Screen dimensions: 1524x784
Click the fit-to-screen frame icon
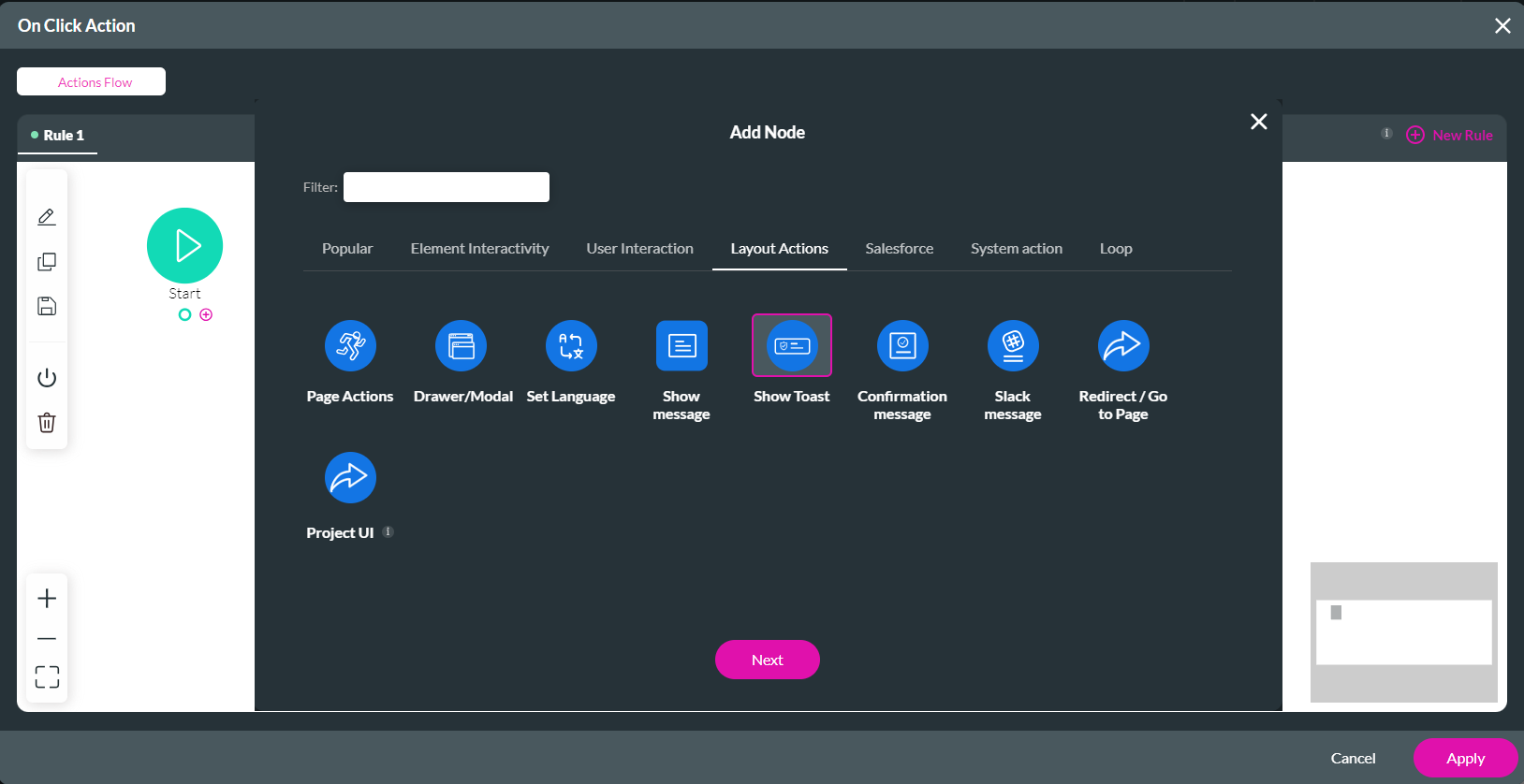coord(47,676)
